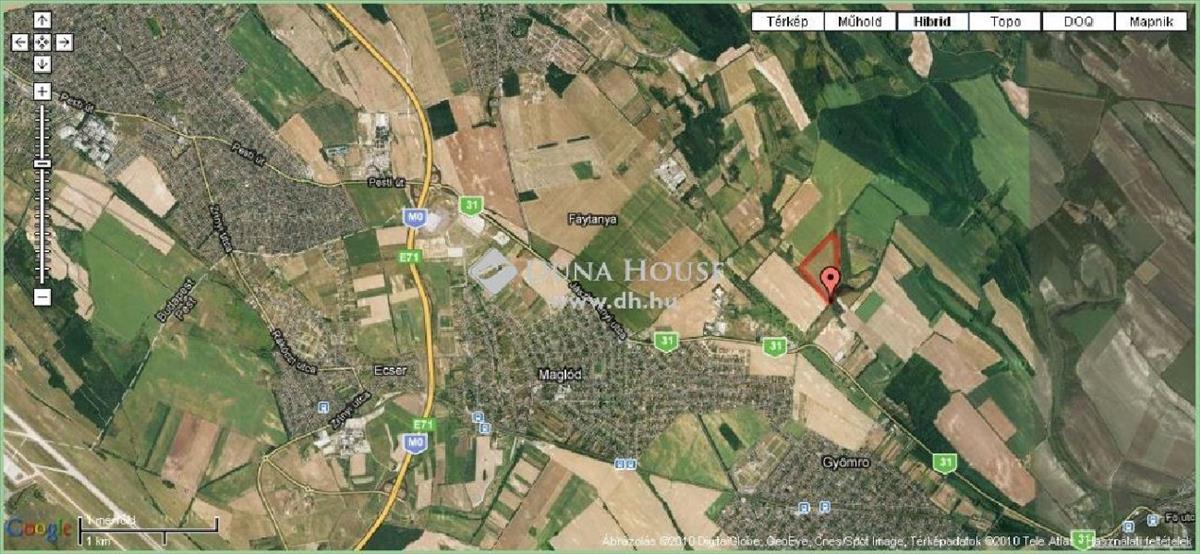Select the DOQ map type
The image size is (1200, 554).
point(1079,22)
